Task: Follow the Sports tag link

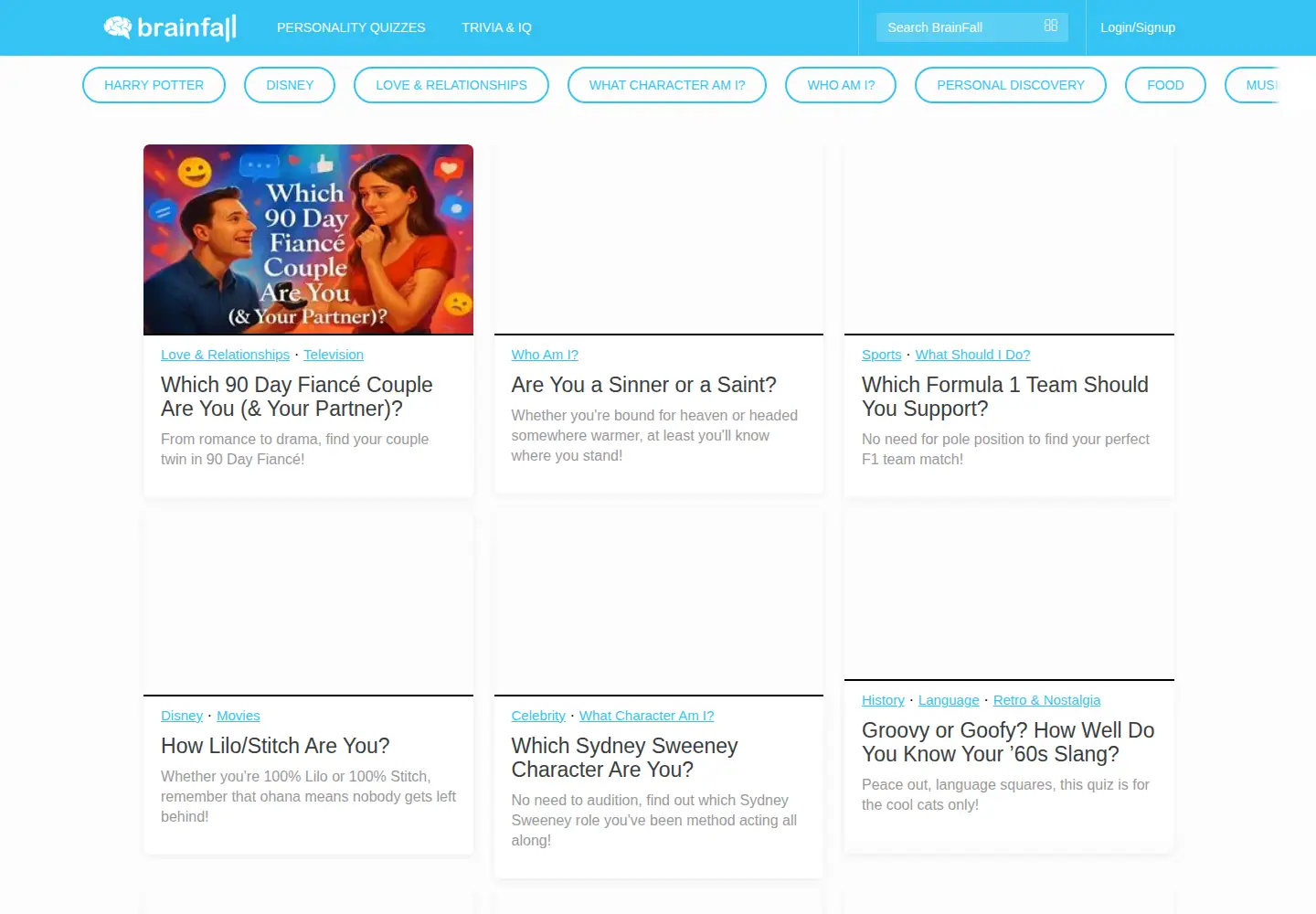Action: (882, 355)
